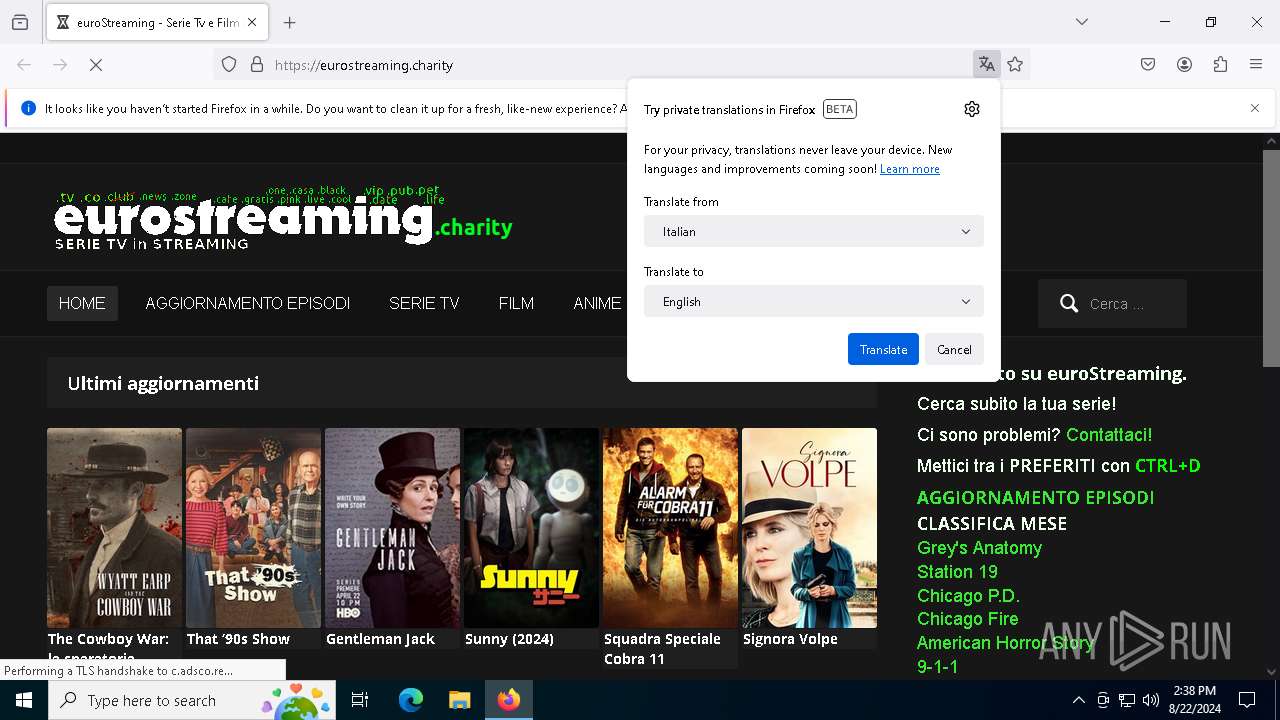1280x720 pixels.
Task: Open Chicago Fire link
Action: tap(967, 619)
